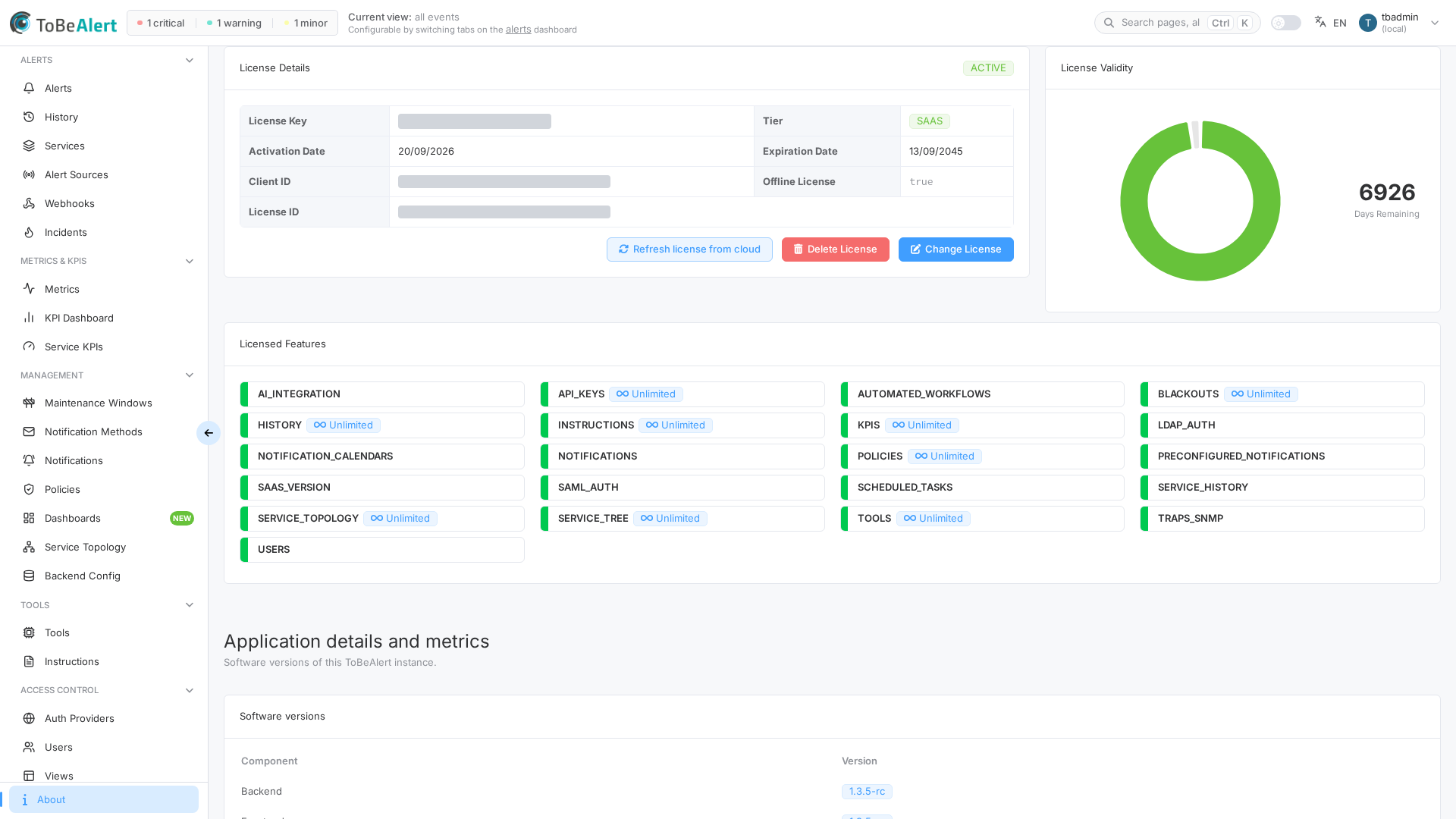Click the Service KPIs gauge icon
Viewport: 1456px width, 819px height.
[29, 347]
